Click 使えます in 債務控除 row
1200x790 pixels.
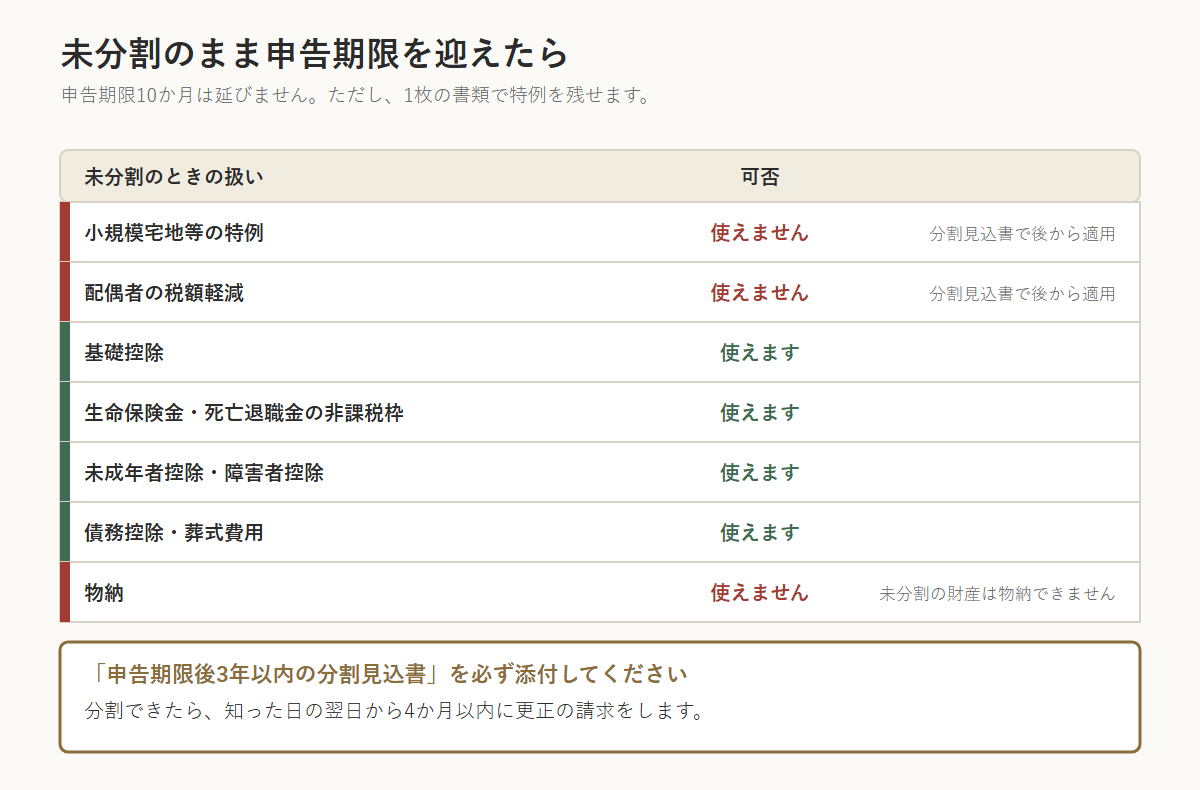point(760,533)
